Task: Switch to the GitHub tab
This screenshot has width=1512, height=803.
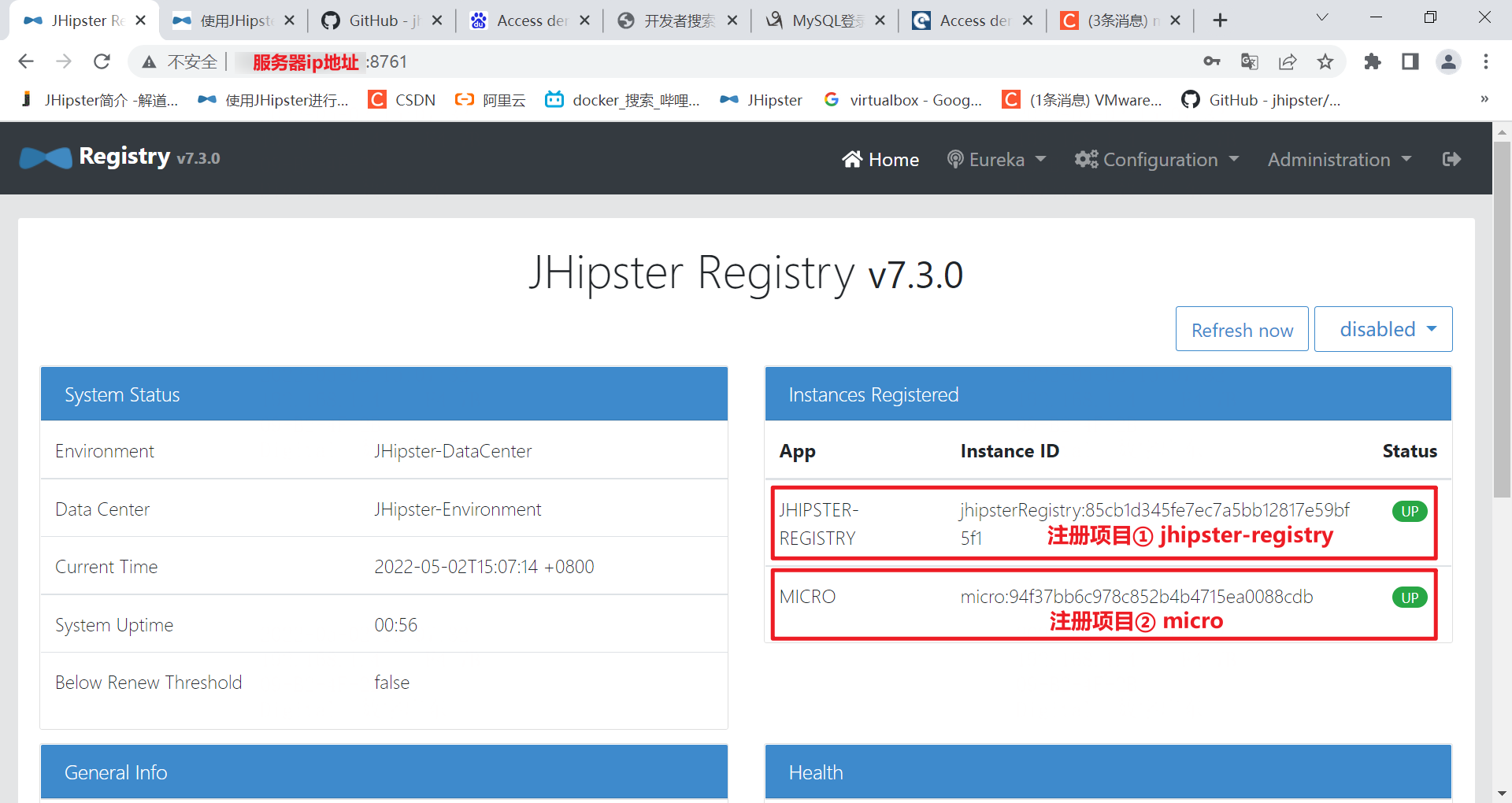Action: click(x=382, y=20)
